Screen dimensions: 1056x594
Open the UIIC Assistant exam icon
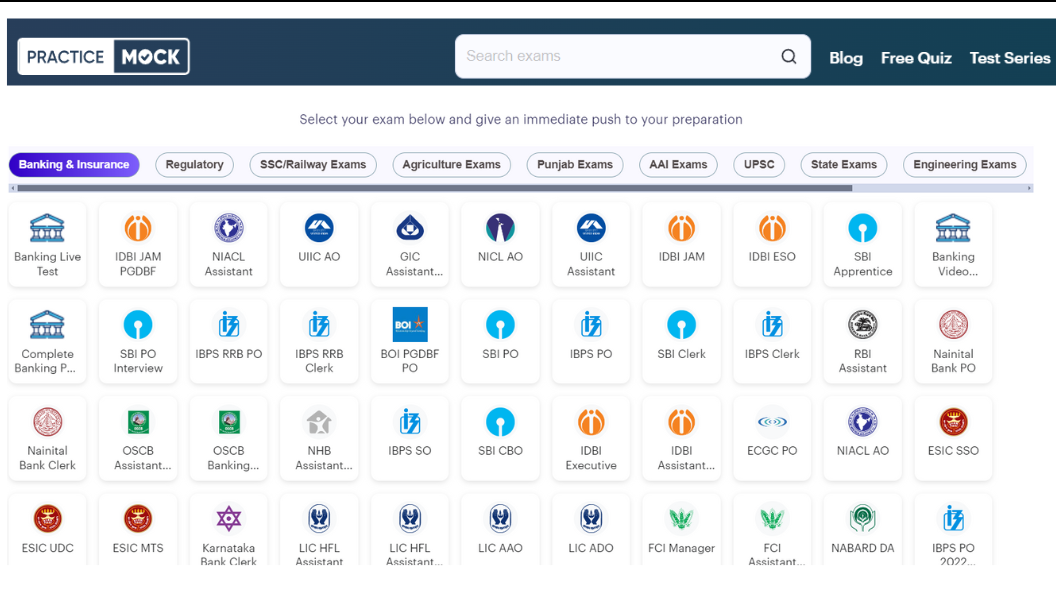click(x=591, y=228)
